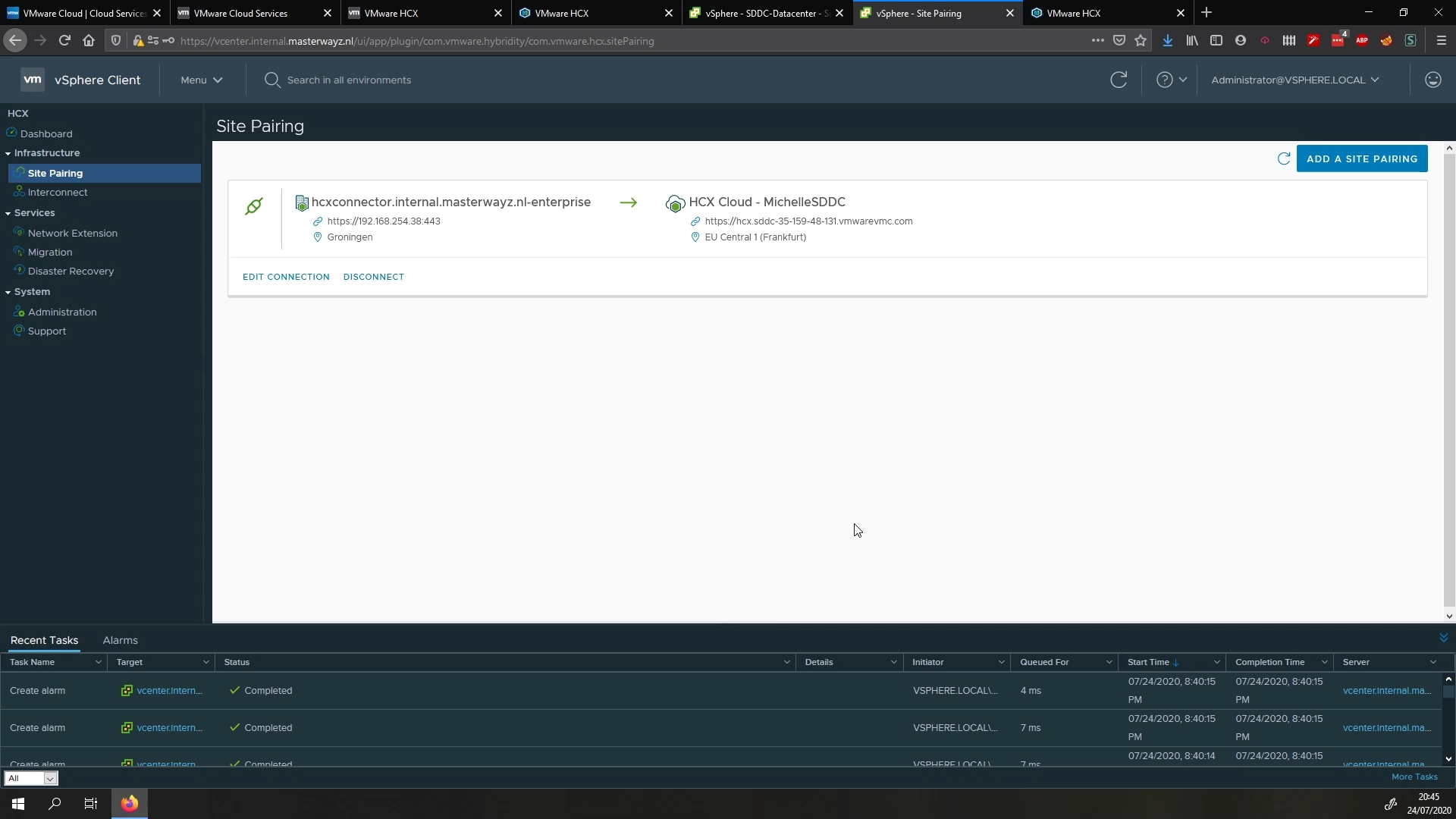Image resolution: width=1456 pixels, height=819 pixels.
Task: Refresh the site pairing list icon
Action: 1283,158
